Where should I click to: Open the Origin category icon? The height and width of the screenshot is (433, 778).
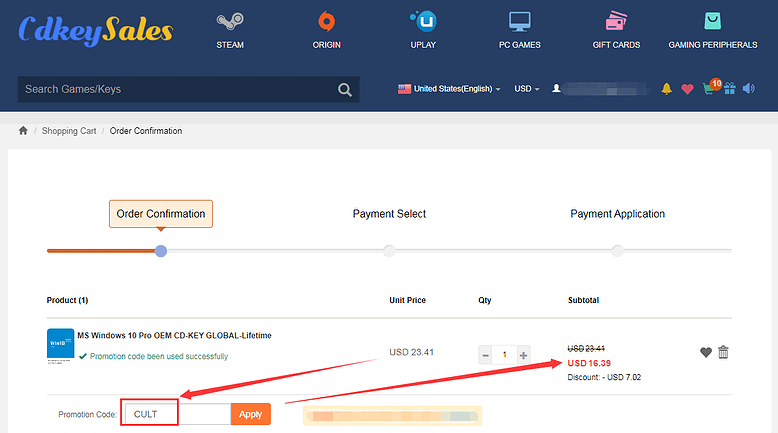pos(326,21)
